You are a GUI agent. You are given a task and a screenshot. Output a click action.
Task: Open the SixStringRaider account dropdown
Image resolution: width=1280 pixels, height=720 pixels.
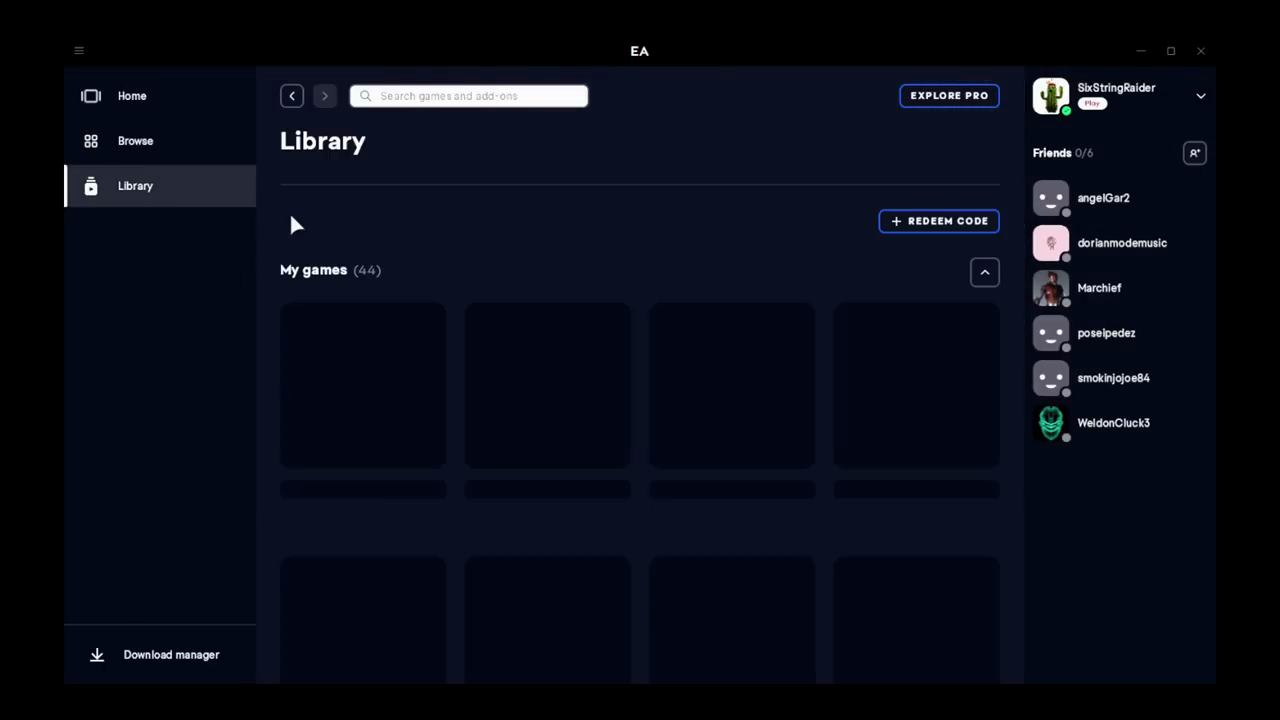pyautogui.click(x=1201, y=96)
